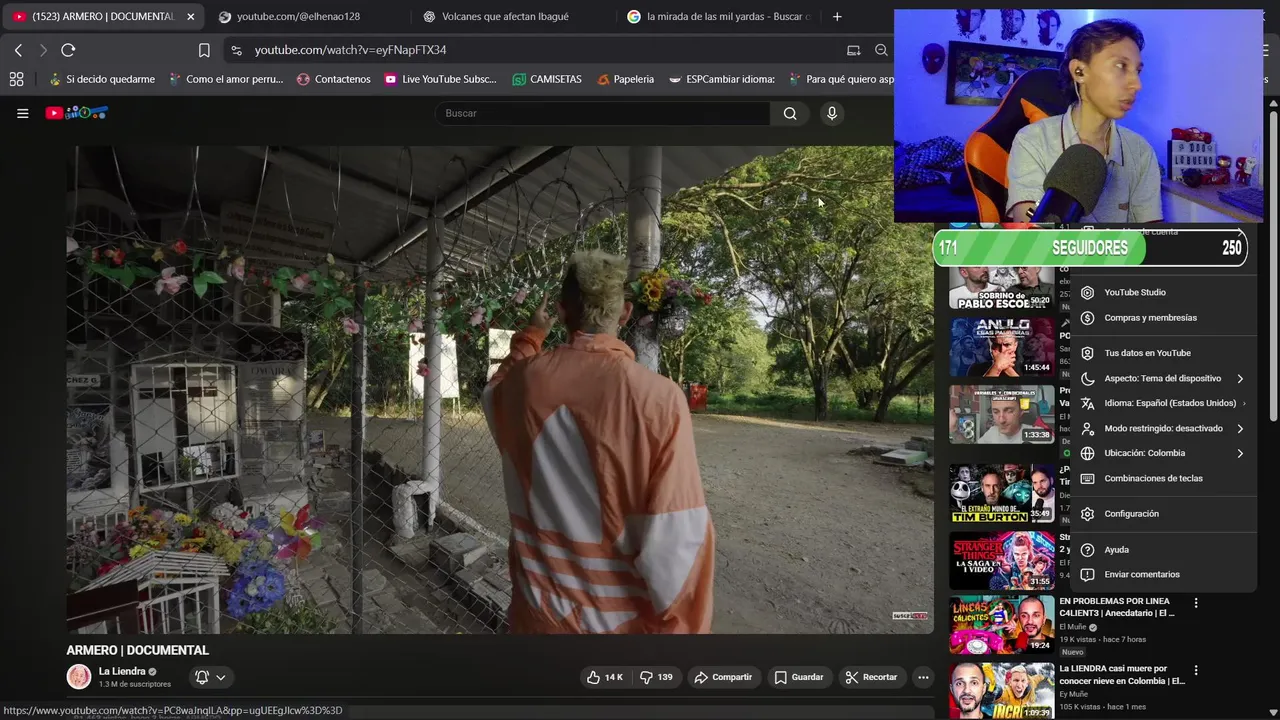The width and height of the screenshot is (1280, 720).
Task: Open Stranger Things saga video thumbnail
Action: [x=1001, y=560]
